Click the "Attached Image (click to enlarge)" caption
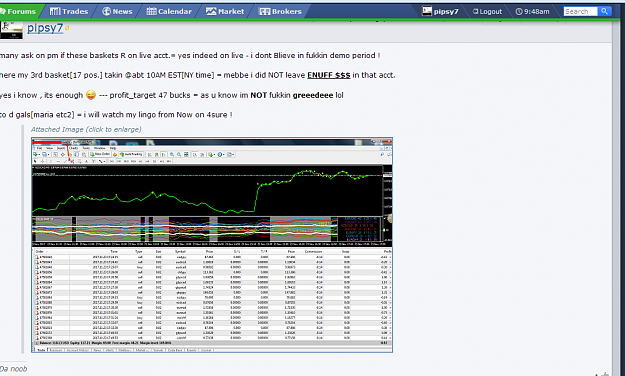Viewport: 625px width, 376px height. [x=86, y=129]
